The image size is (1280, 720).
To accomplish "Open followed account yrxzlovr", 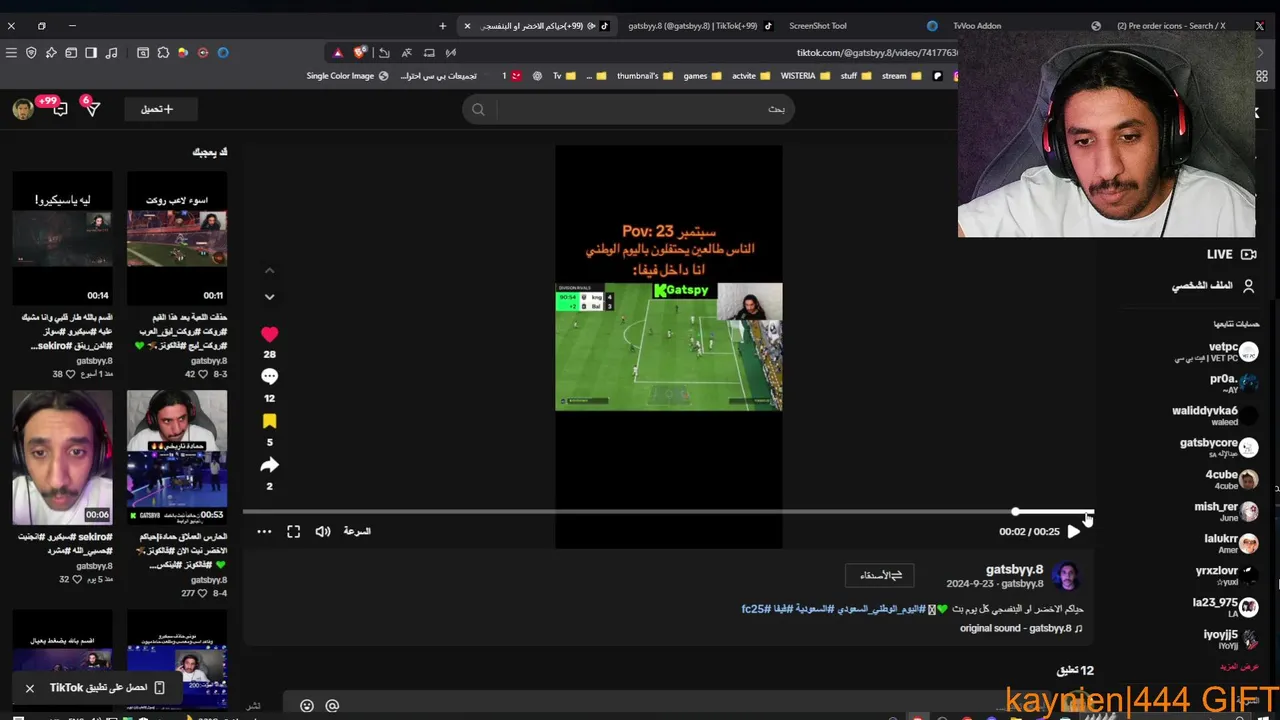I will [x=1227, y=576].
